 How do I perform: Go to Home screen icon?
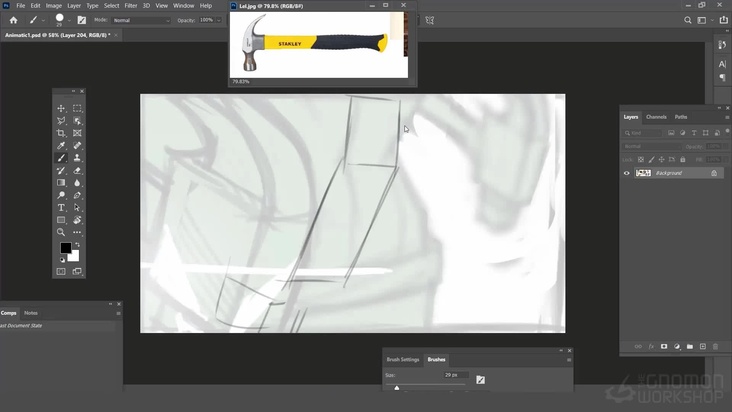(14, 20)
